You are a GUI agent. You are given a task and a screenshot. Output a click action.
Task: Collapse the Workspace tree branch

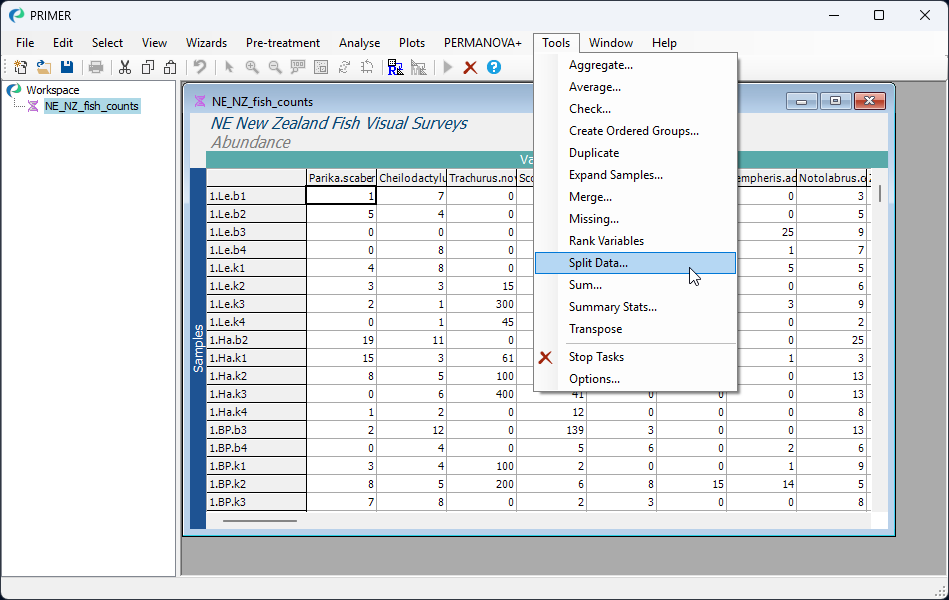(15, 89)
